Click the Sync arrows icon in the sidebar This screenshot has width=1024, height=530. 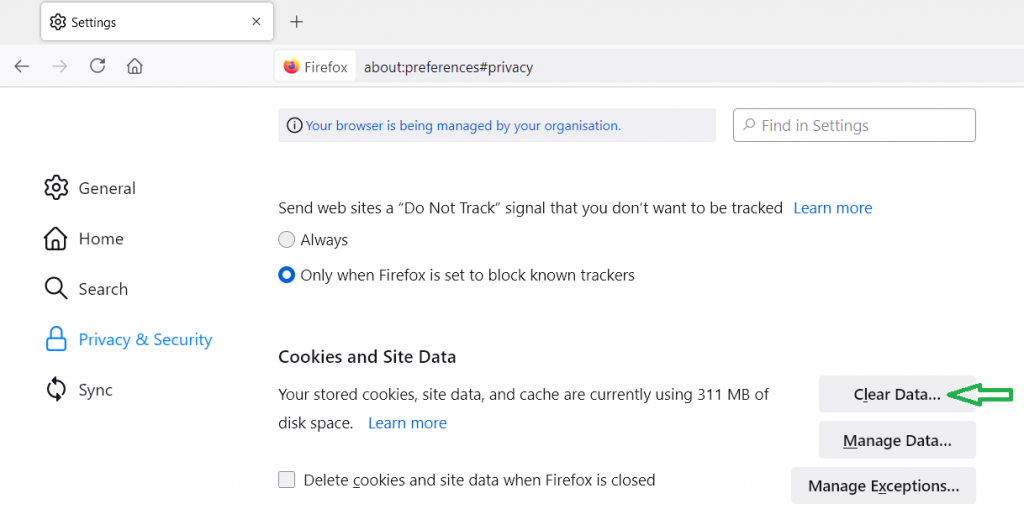tap(56, 390)
